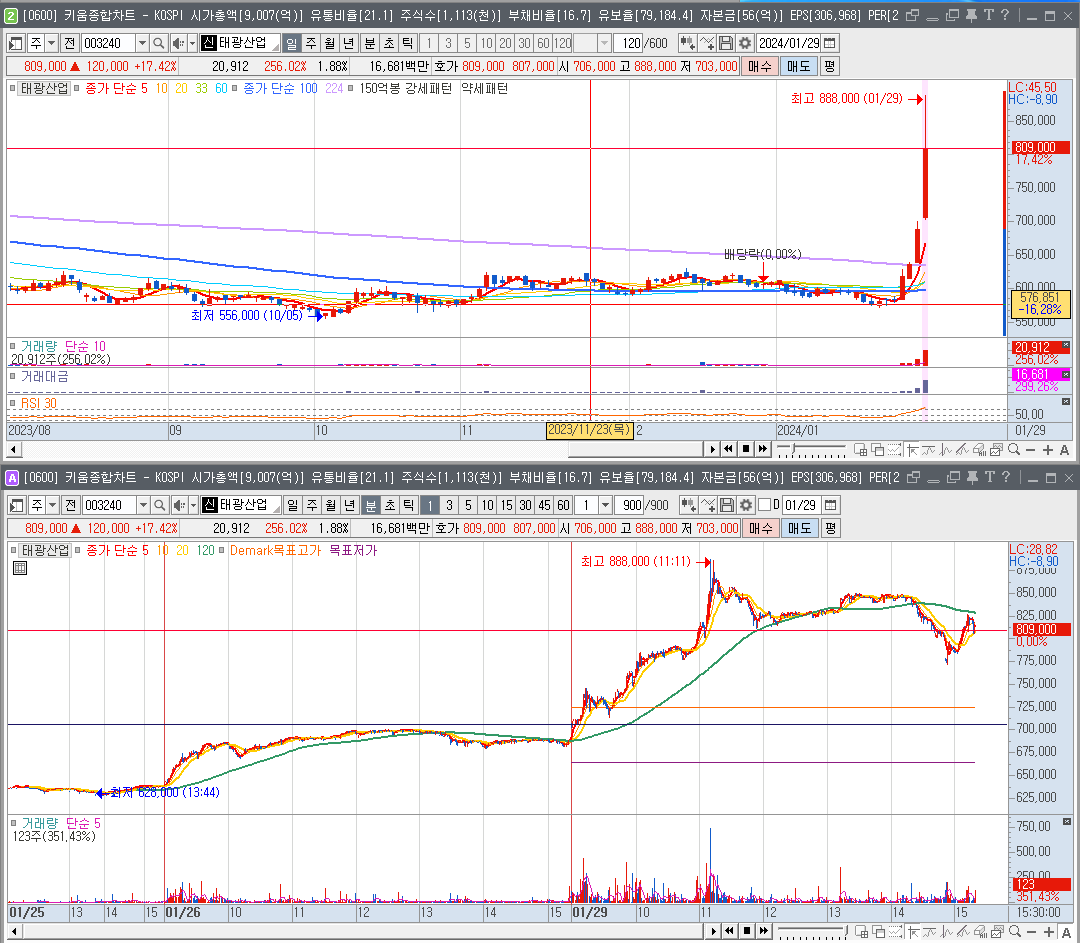Click the 거래대금 indicator label in the top chart
Image resolution: width=1080 pixels, height=943 pixels.
coord(44,377)
